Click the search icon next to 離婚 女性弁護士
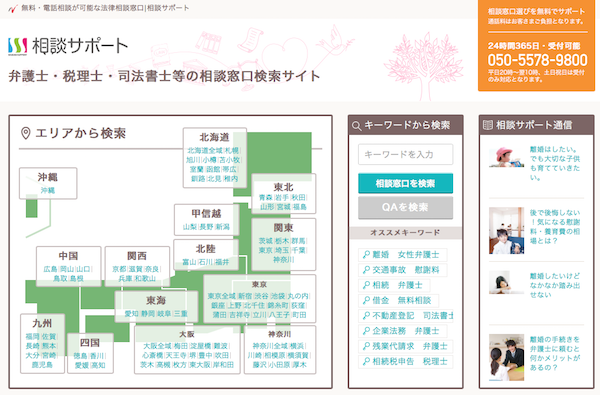Screen dimensions: 600x395 366,255
